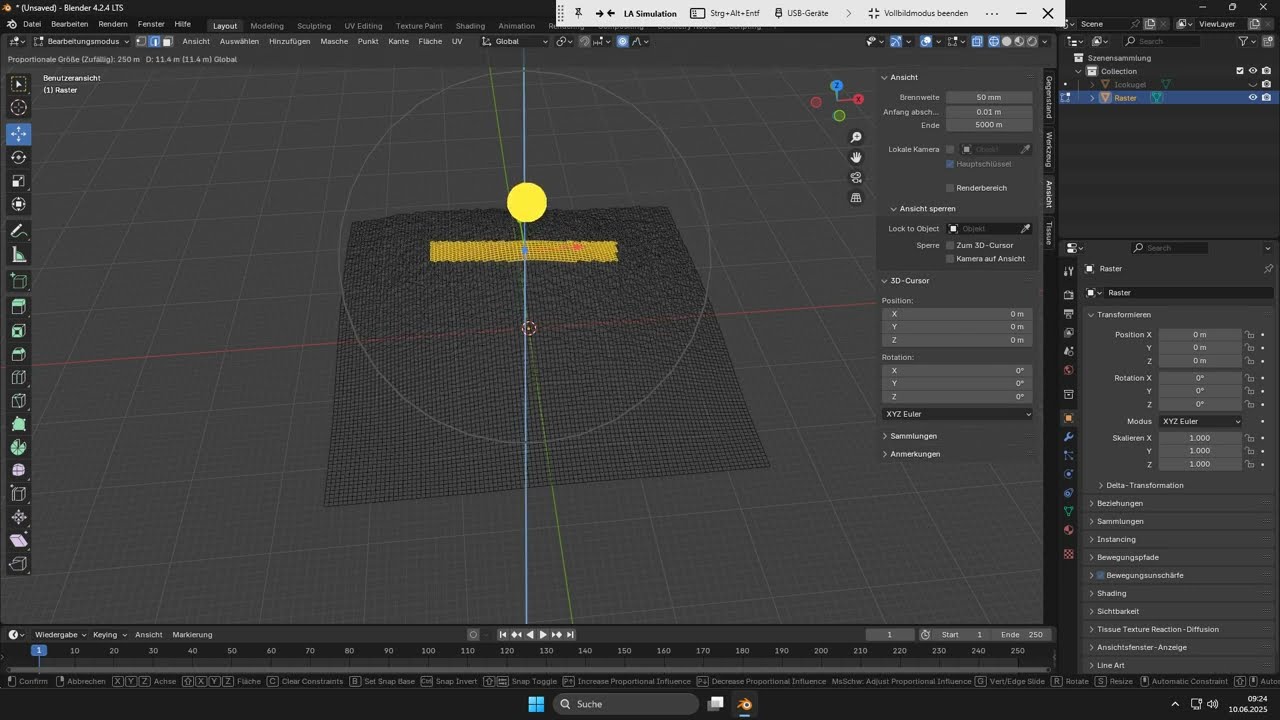Open the XYZ Euler cursor rotation dropdown
This screenshot has height=720, width=1280.
click(958, 414)
